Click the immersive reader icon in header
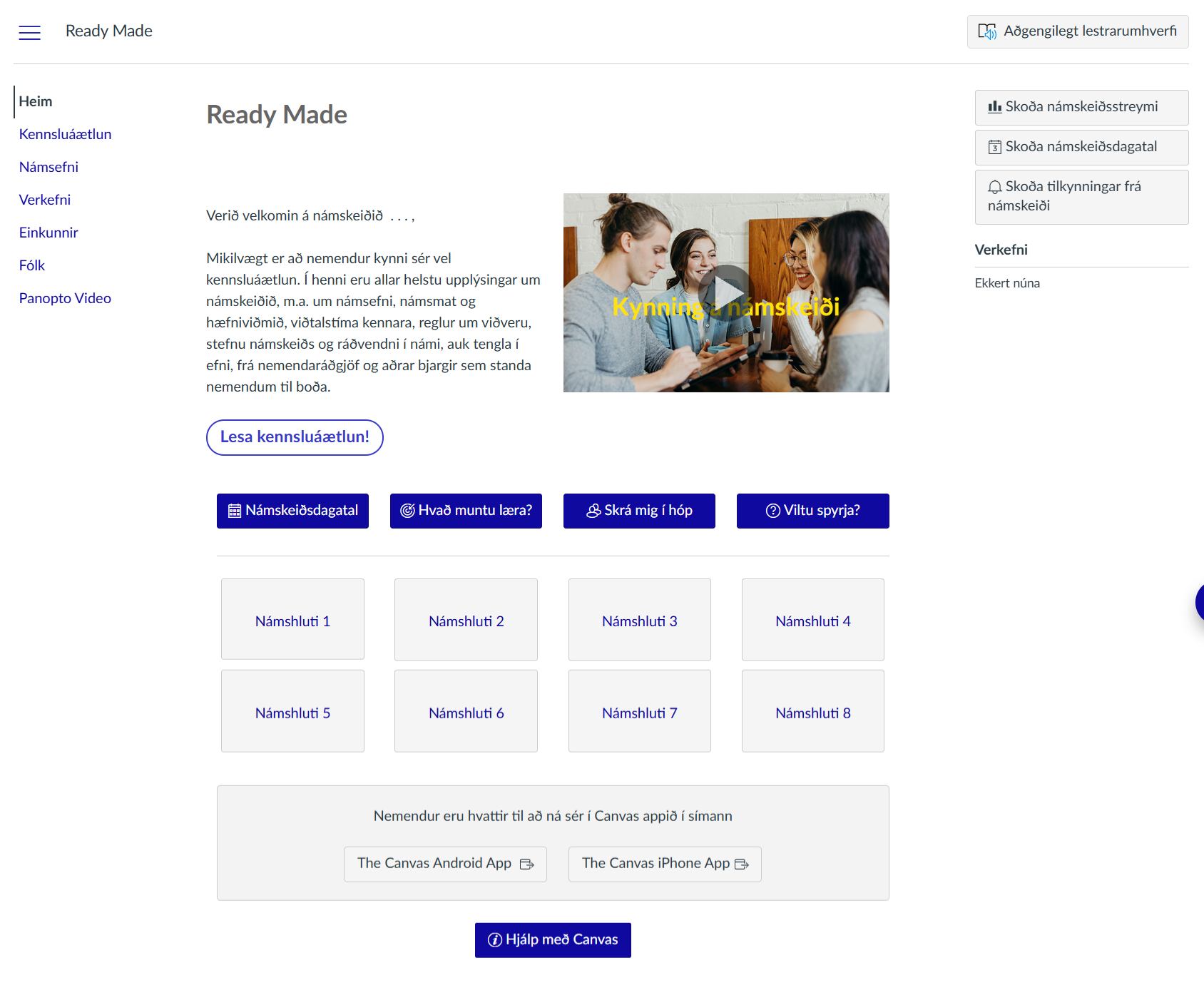 pos(986,31)
